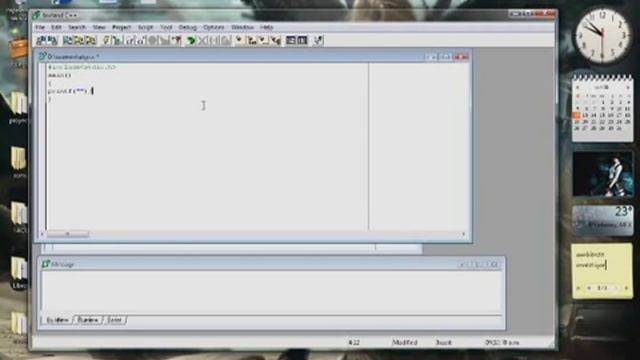The height and width of the screenshot is (360, 640).
Task: Open the Edit menu
Action: pyautogui.click(x=56, y=27)
